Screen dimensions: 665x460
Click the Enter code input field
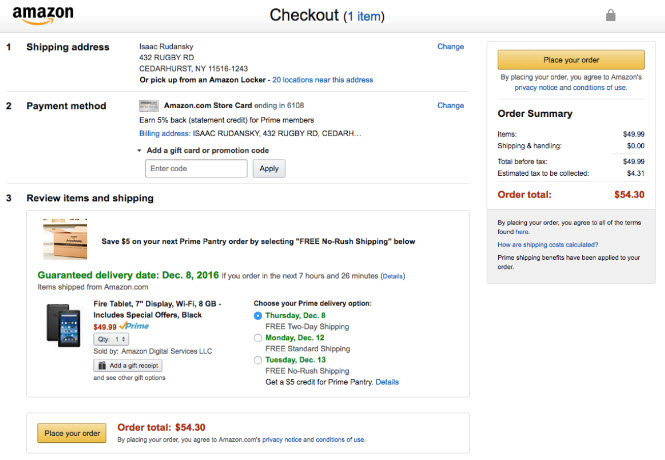(195, 169)
